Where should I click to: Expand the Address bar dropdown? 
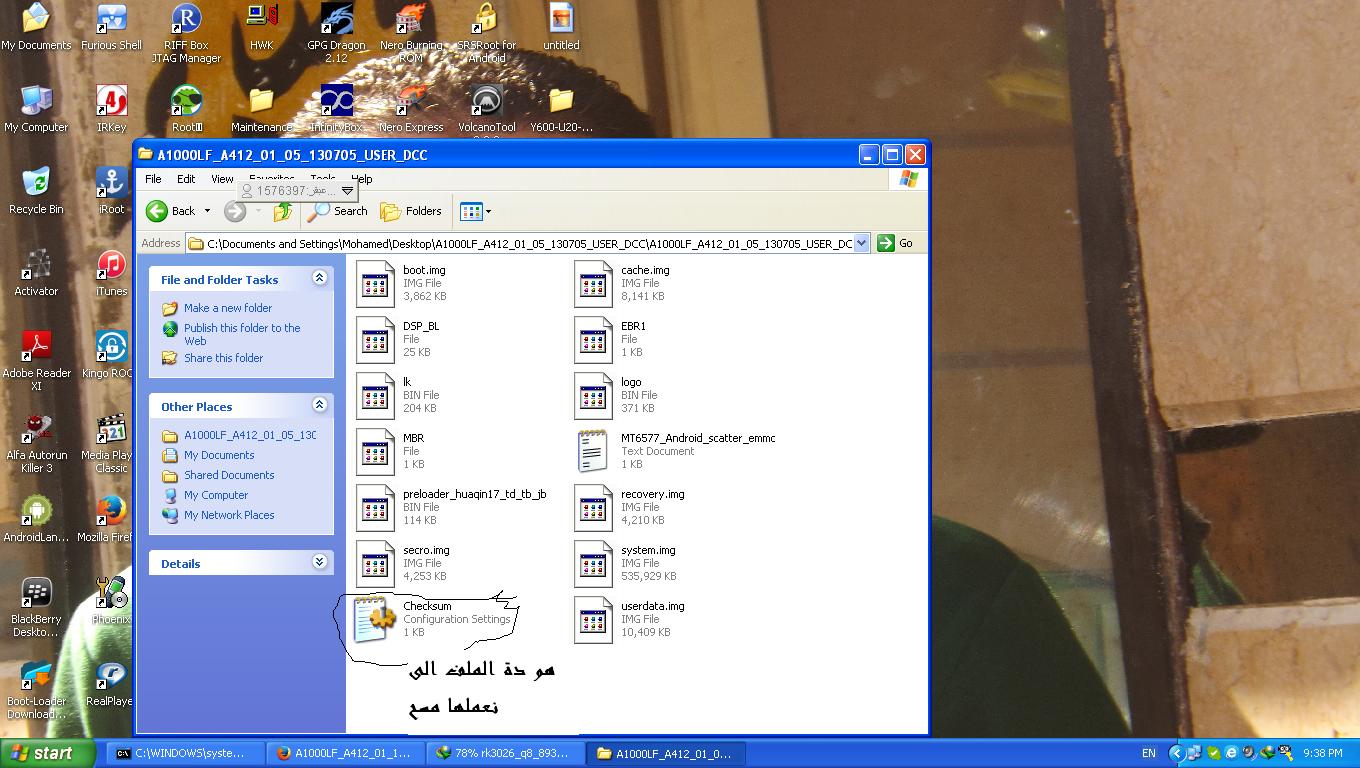[861, 243]
